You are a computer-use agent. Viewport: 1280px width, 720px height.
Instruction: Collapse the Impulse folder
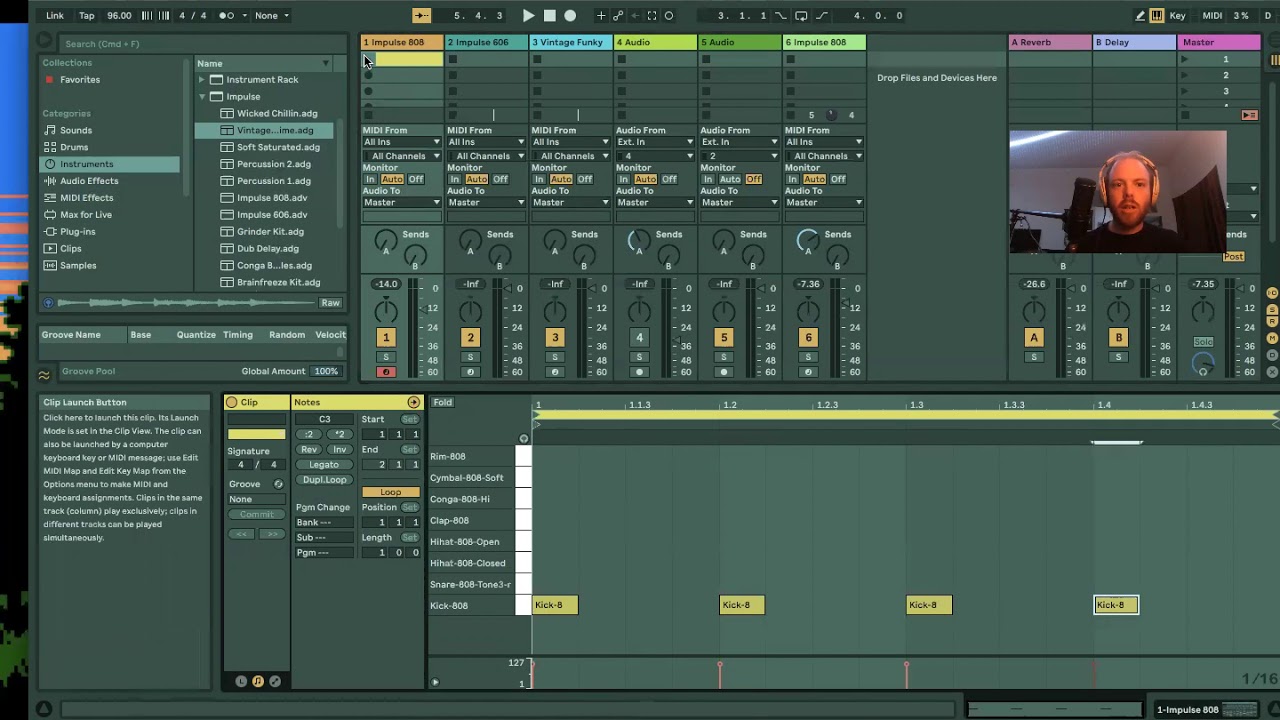tap(202, 97)
